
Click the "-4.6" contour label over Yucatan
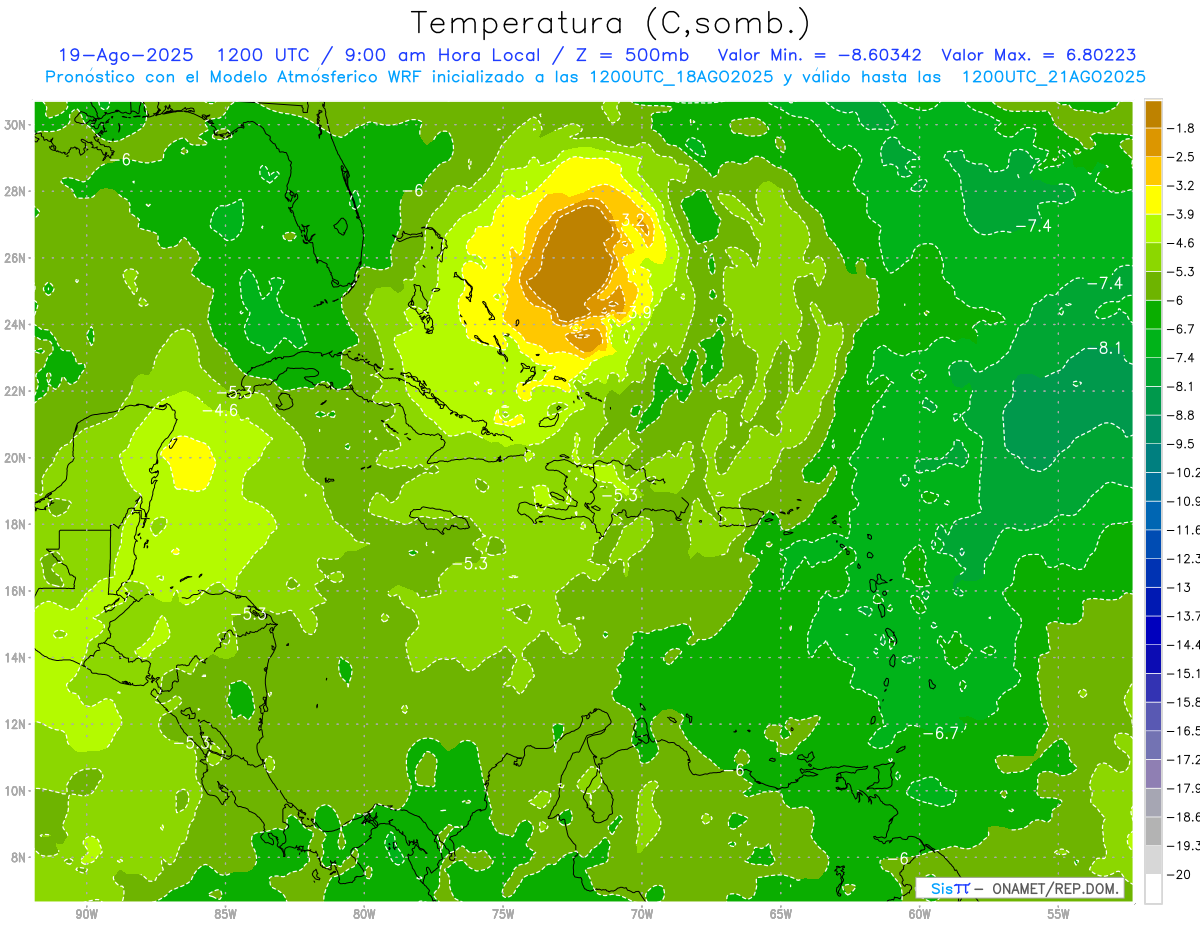[x=220, y=409]
